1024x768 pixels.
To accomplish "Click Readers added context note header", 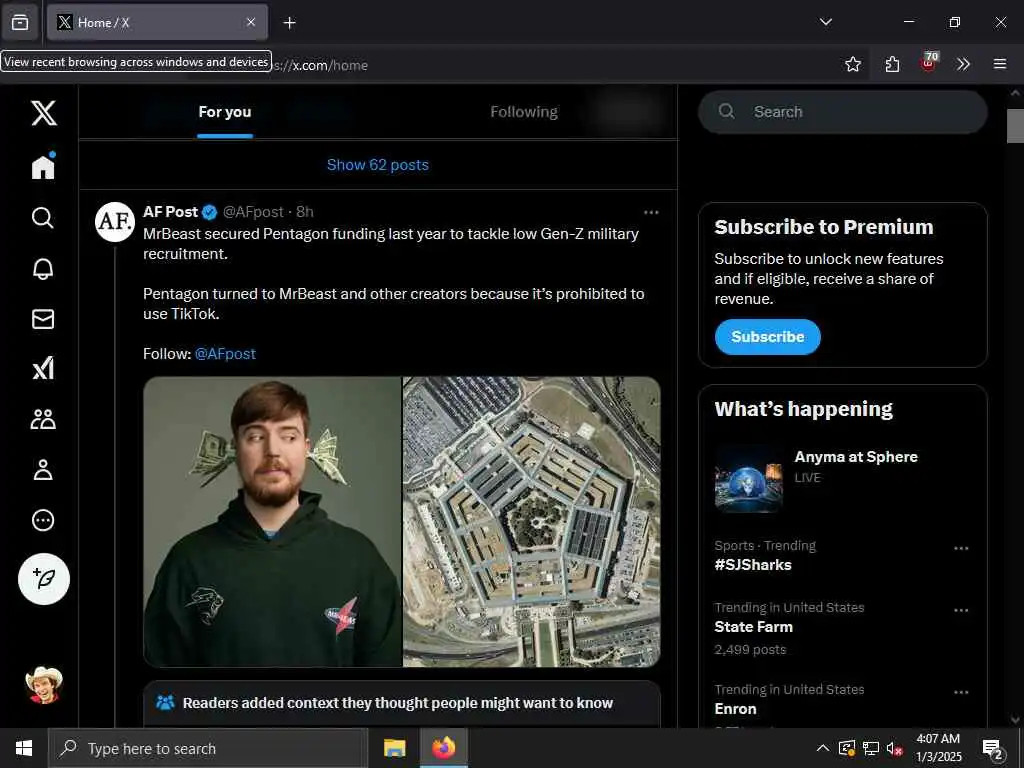I will click(398, 703).
